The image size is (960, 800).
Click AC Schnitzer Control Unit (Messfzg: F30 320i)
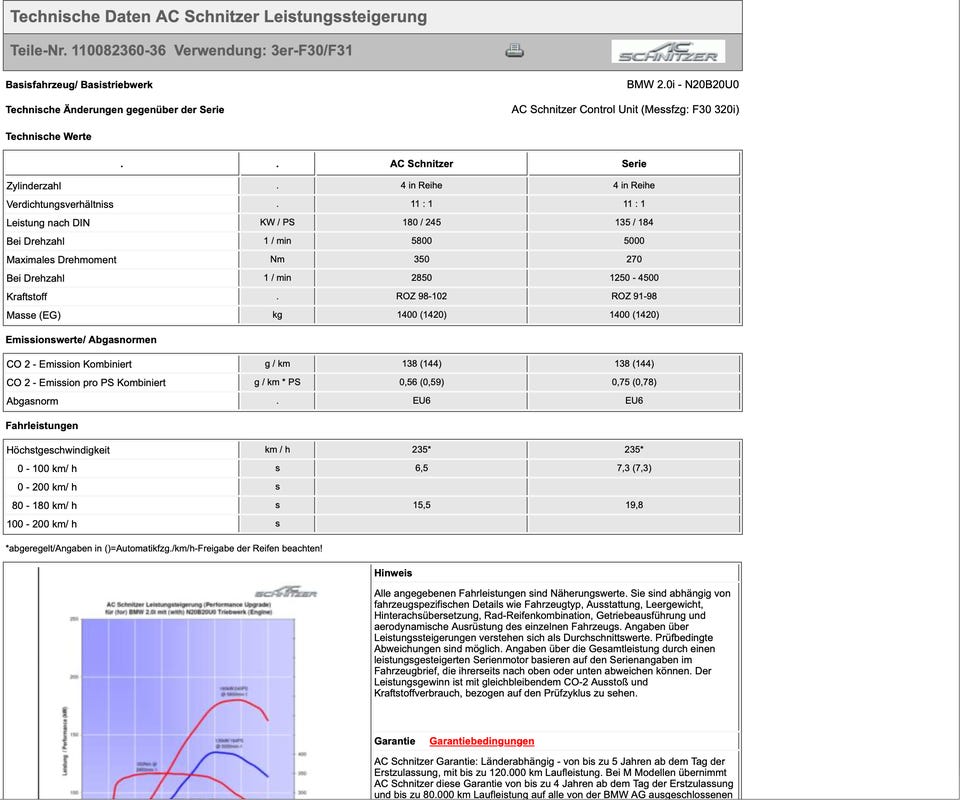[x=625, y=110]
